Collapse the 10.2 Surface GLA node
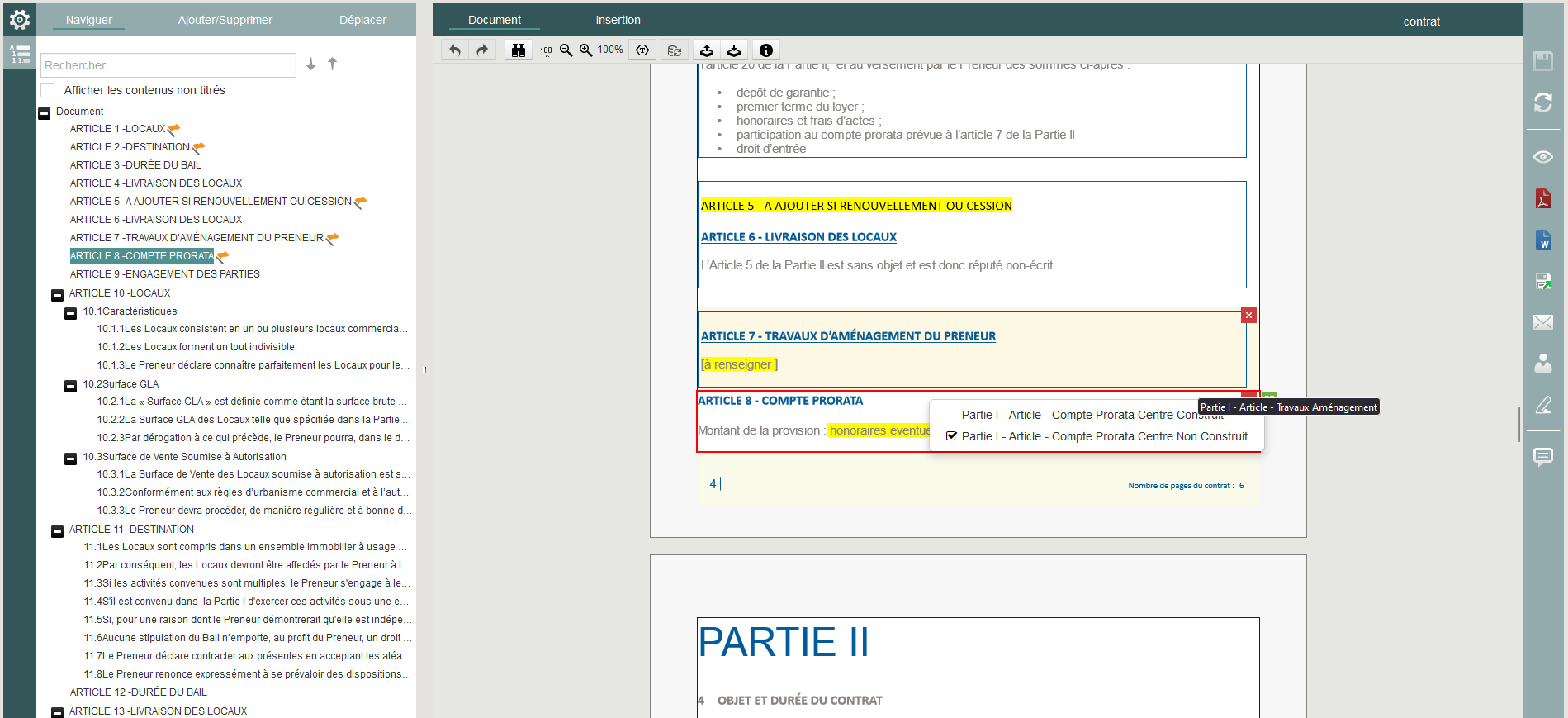Image resolution: width=1568 pixels, height=718 pixels. coord(71,386)
